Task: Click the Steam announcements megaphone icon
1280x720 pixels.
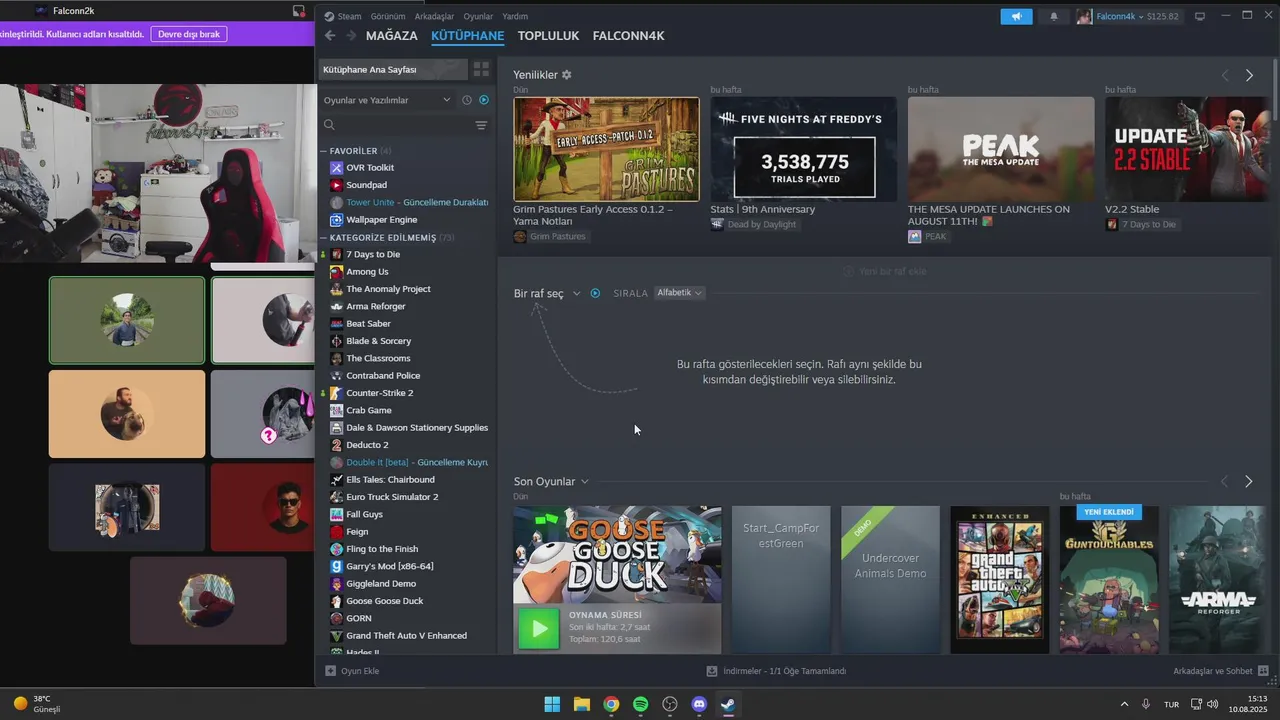Action: coord(1016,16)
